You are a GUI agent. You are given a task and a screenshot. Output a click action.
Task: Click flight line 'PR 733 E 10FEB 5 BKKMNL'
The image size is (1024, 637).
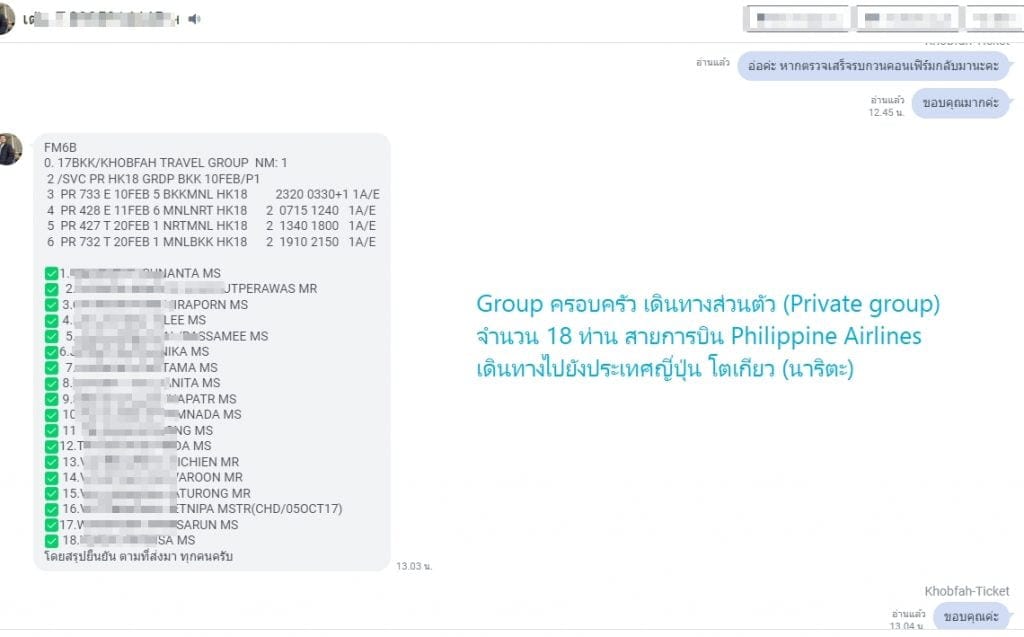coord(213,195)
